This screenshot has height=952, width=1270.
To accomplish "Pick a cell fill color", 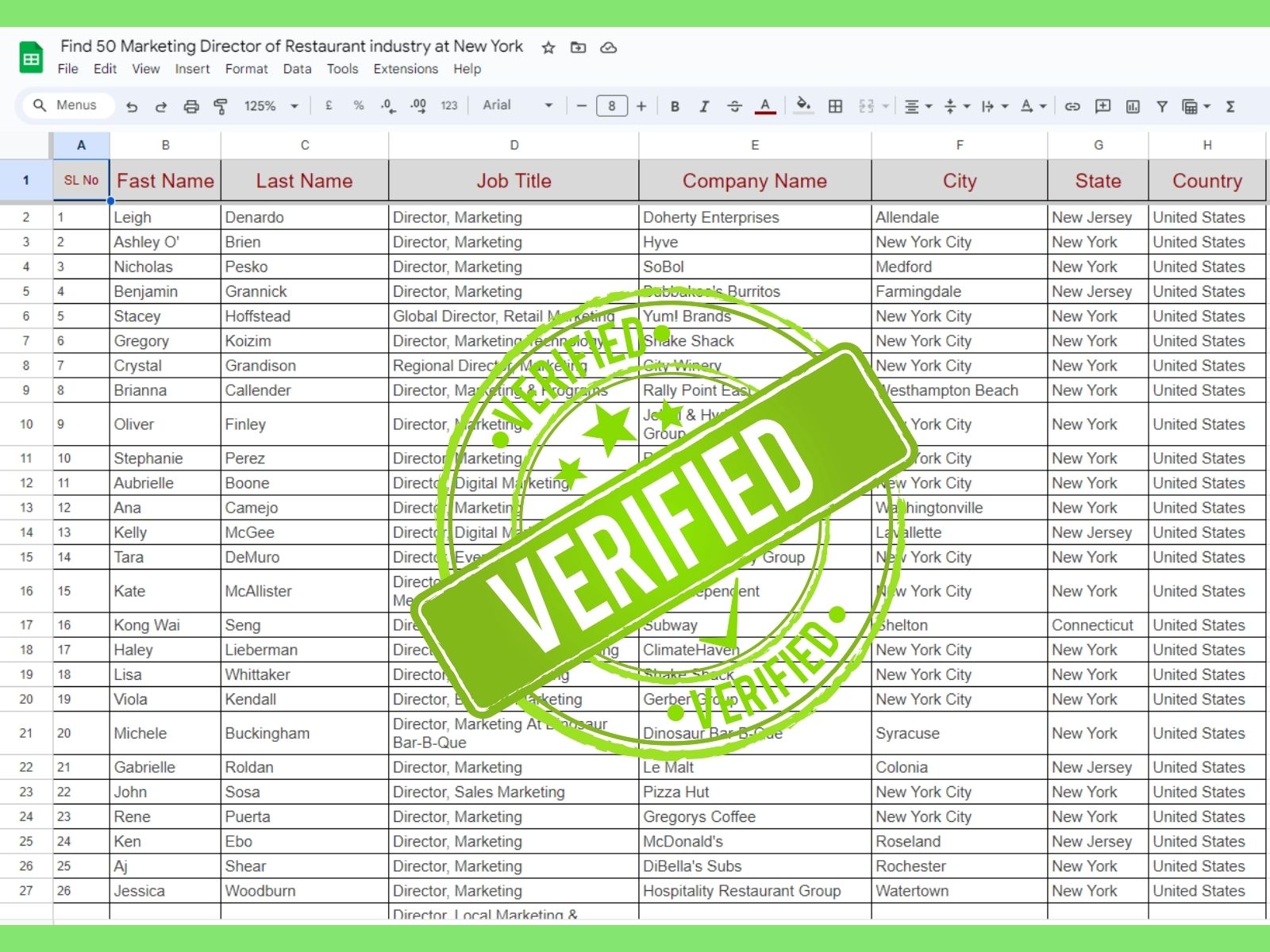I will tap(804, 106).
